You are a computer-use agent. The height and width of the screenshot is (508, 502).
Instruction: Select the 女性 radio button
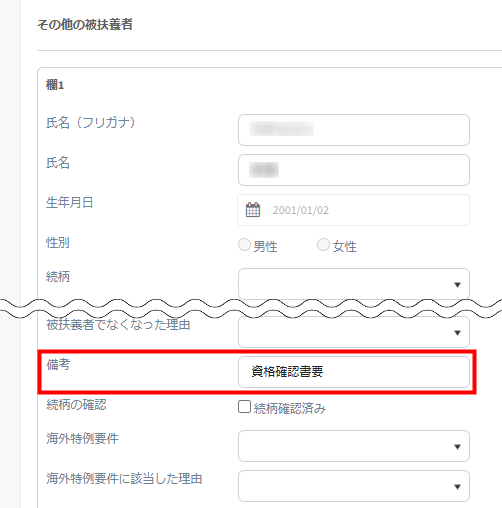click(x=323, y=244)
